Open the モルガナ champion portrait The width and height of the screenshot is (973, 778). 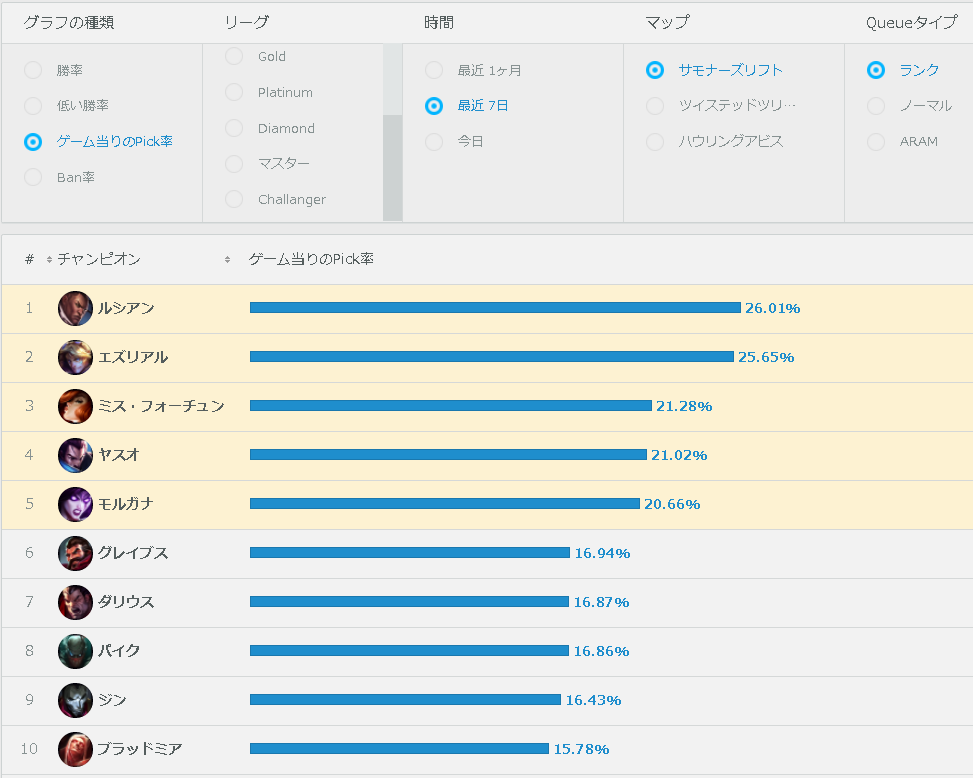coord(75,504)
